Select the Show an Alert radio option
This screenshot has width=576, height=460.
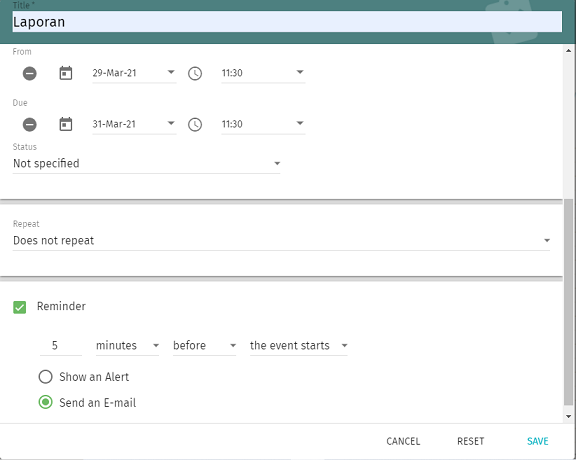[x=46, y=377]
